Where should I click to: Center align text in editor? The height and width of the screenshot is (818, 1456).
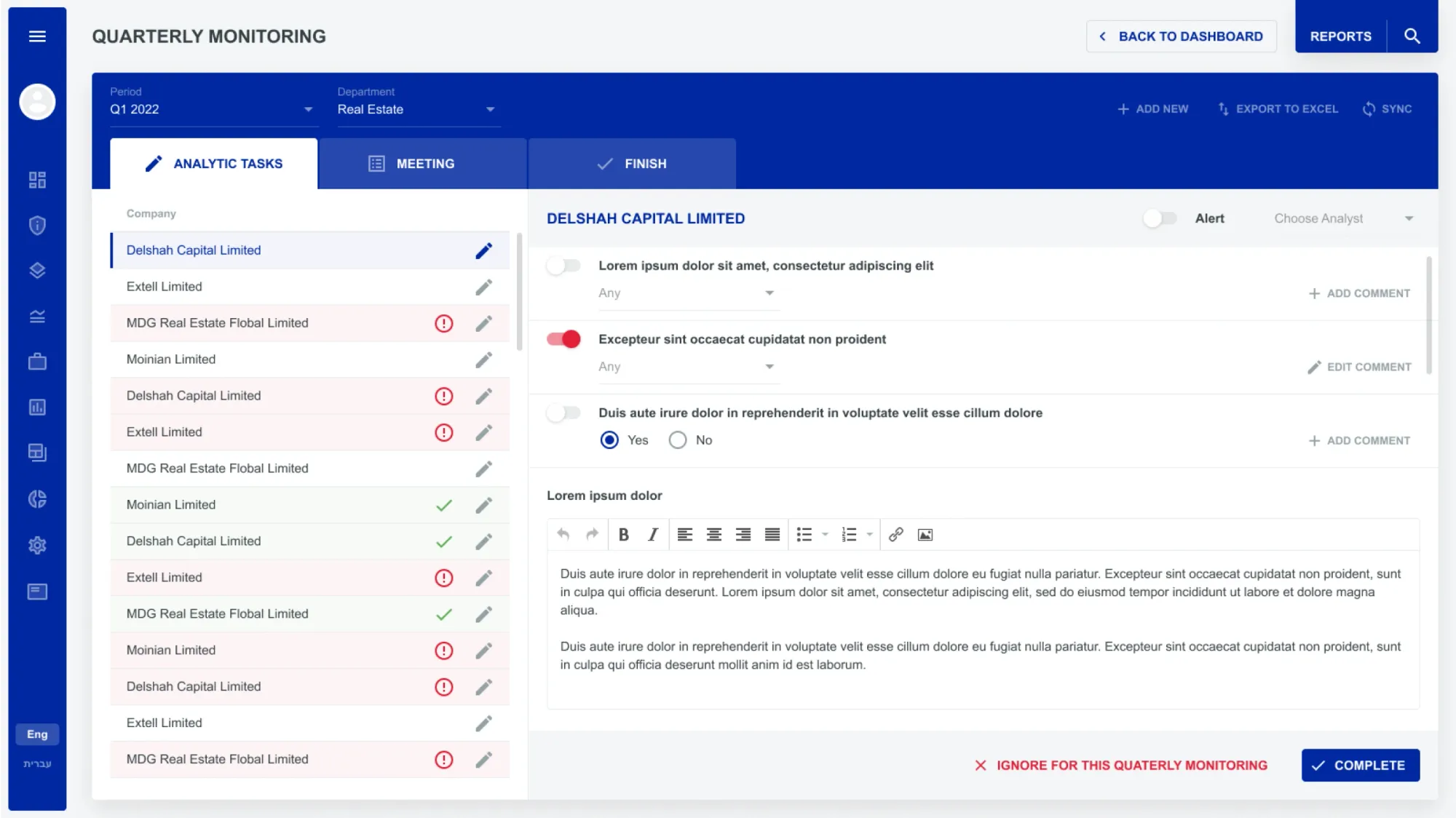point(714,534)
